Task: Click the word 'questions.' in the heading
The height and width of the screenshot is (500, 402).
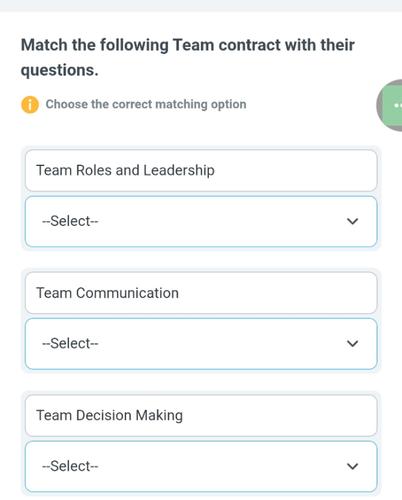Action: [60, 70]
